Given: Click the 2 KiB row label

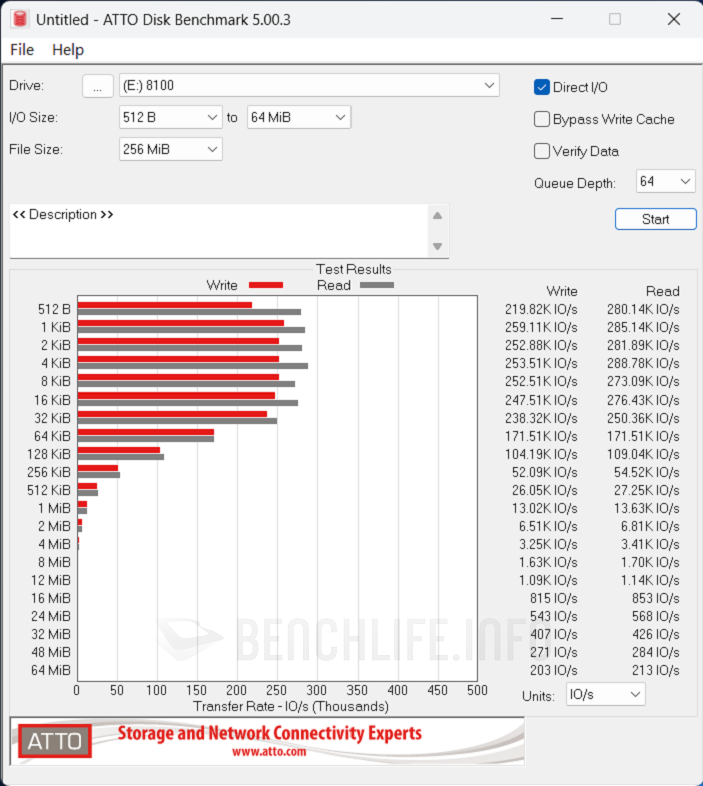Looking at the screenshot, I should coord(56,345).
